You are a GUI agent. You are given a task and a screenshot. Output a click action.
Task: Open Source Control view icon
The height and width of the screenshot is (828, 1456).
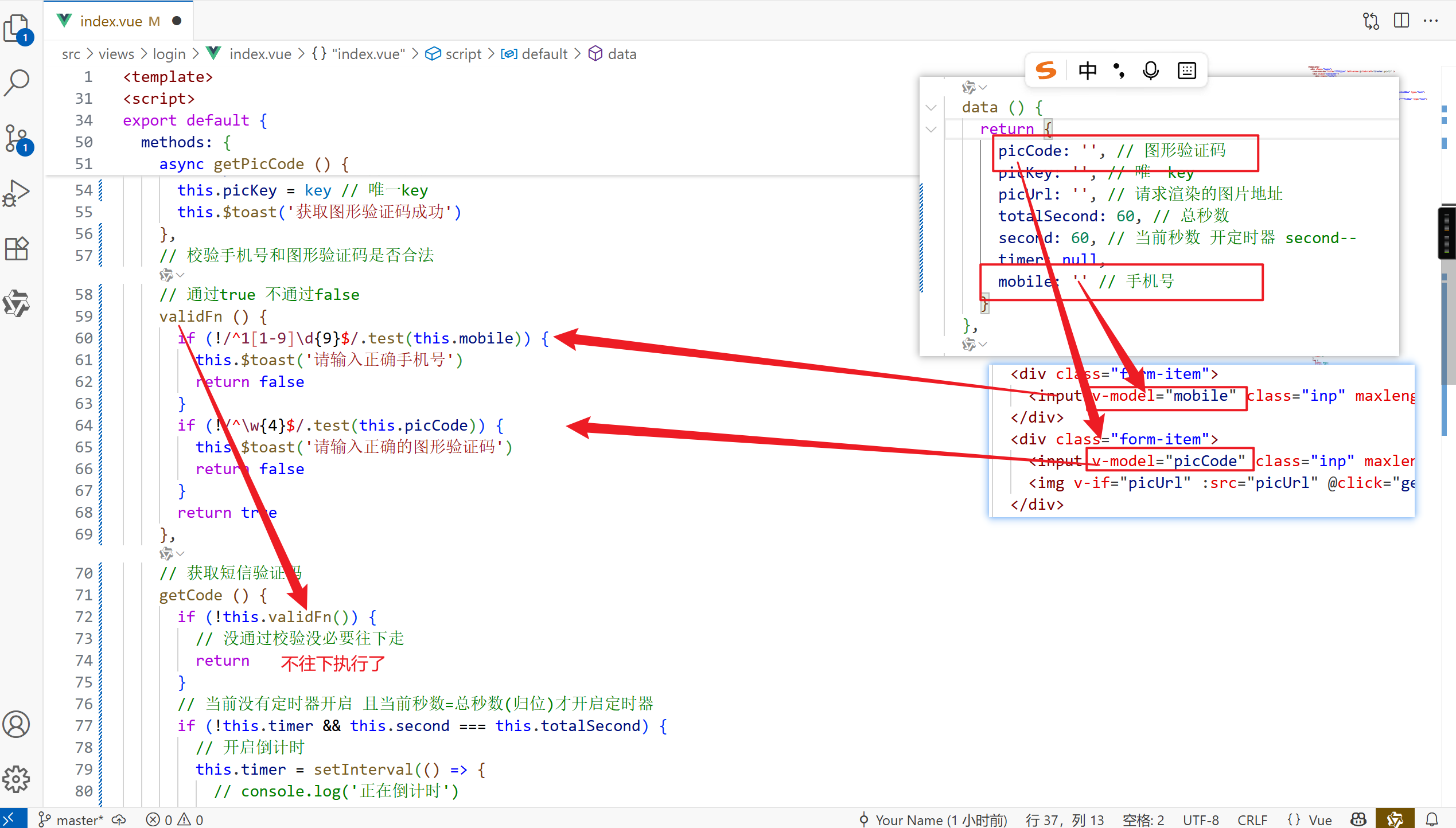(17, 138)
